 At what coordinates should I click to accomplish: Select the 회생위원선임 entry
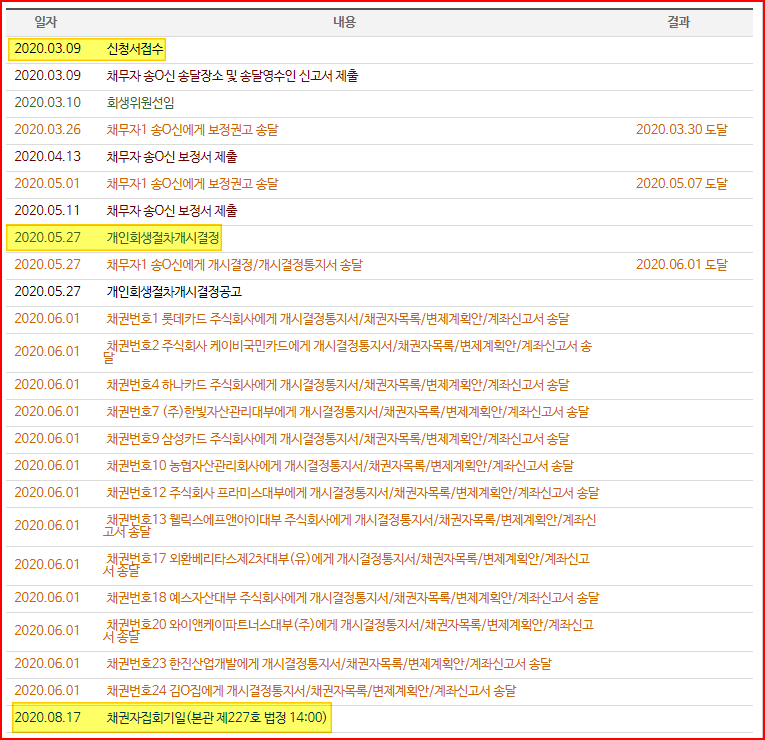tap(141, 103)
